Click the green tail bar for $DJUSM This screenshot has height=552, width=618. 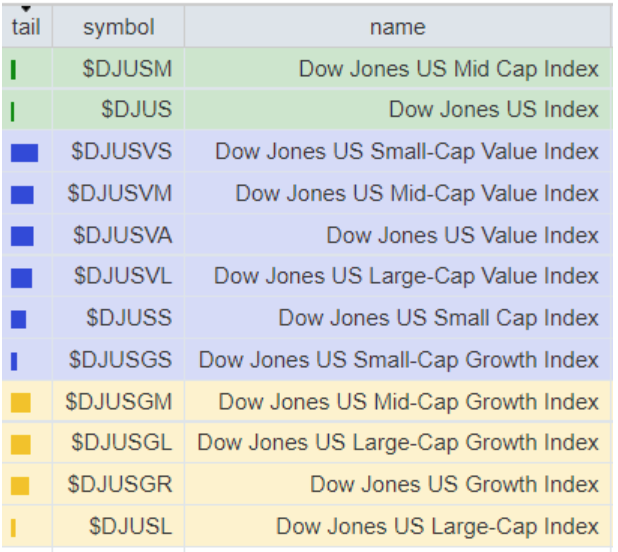pyautogui.click(x=13, y=69)
